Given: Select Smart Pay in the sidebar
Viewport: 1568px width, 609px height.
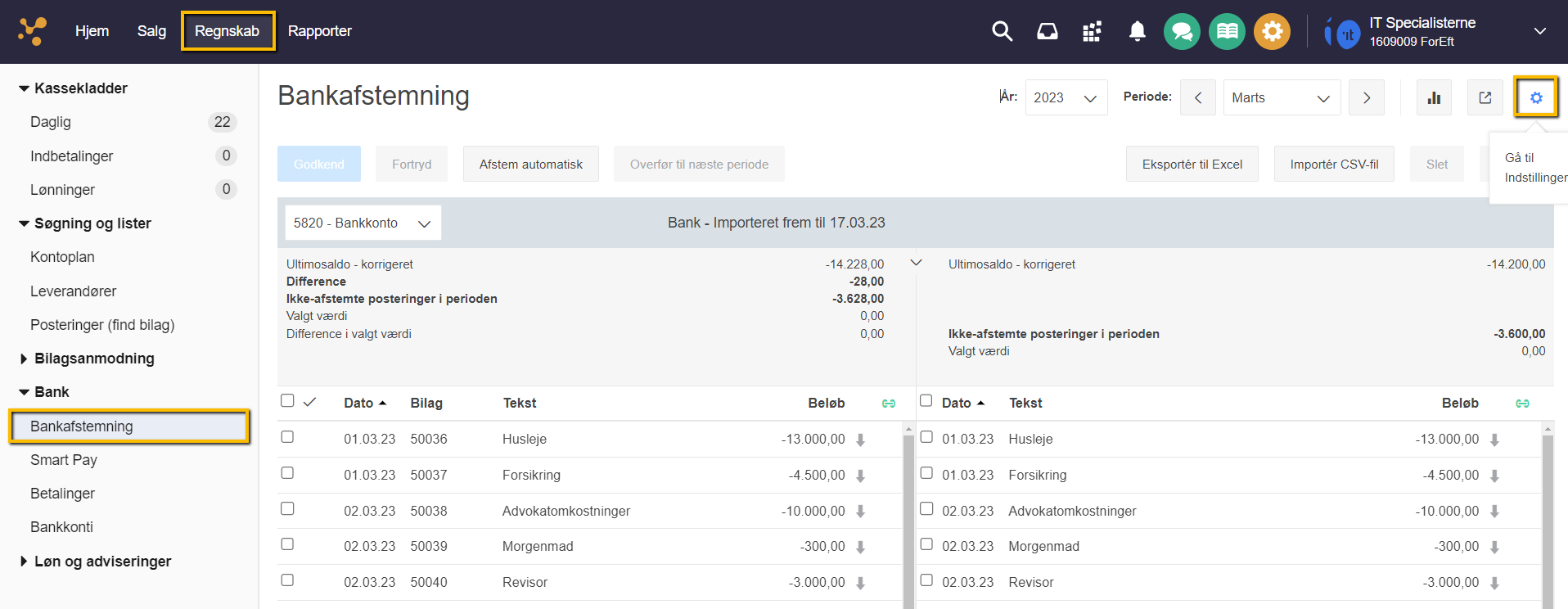Looking at the screenshot, I should click(x=64, y=460).
